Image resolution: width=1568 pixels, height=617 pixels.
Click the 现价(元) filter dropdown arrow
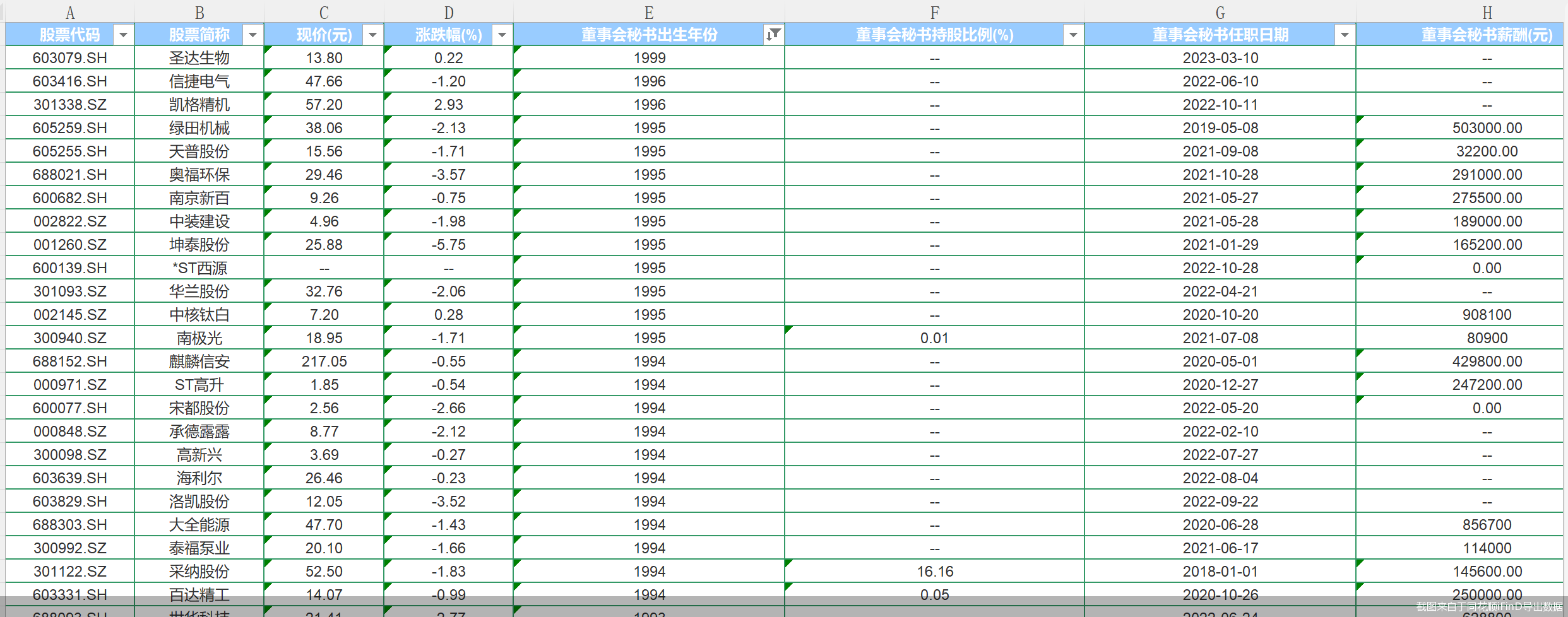click(x=372, y=35)
